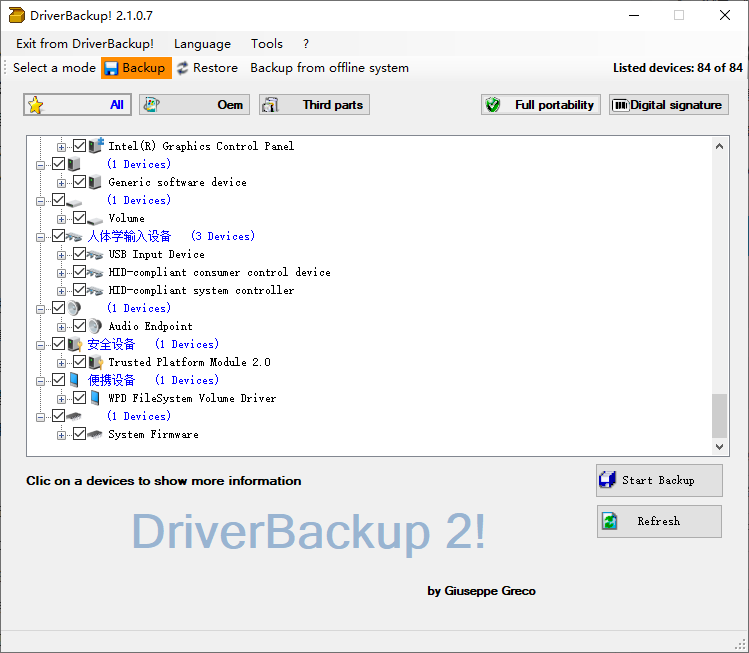749x653 pixels.
Task: Click the 便携设备 category icon
Action: point(74,380)
